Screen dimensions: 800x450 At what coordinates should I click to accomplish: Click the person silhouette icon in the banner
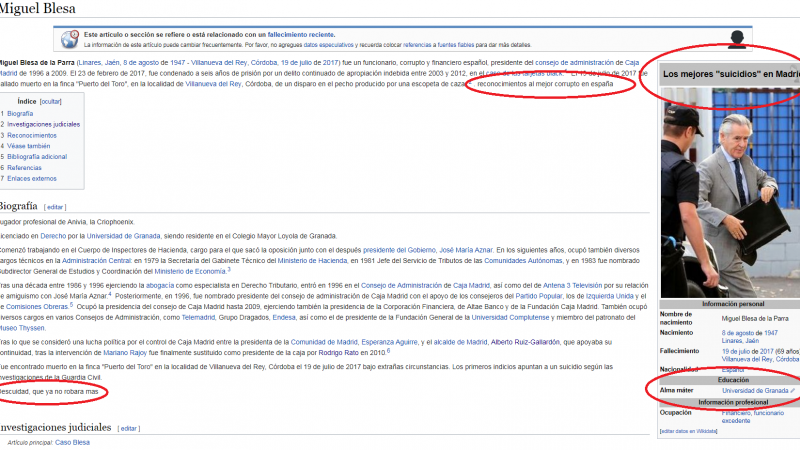point(736,39)
